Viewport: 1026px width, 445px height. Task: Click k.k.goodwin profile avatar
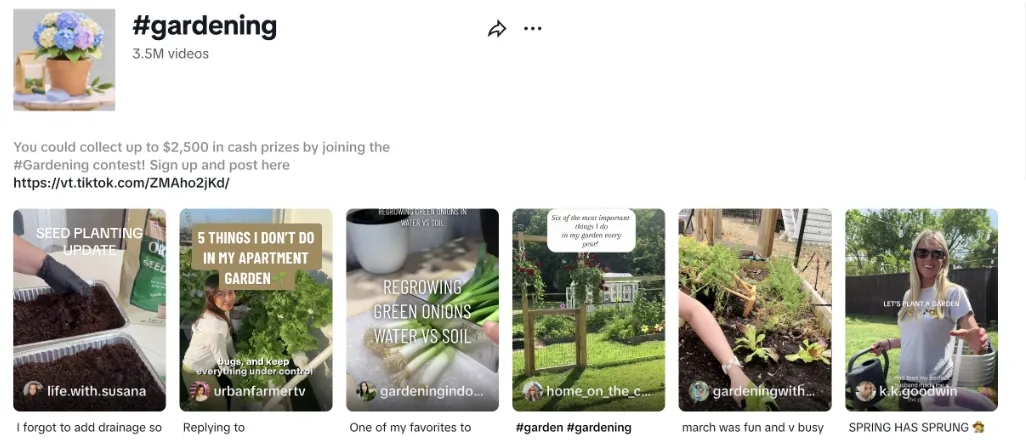[x=865, y=391]
